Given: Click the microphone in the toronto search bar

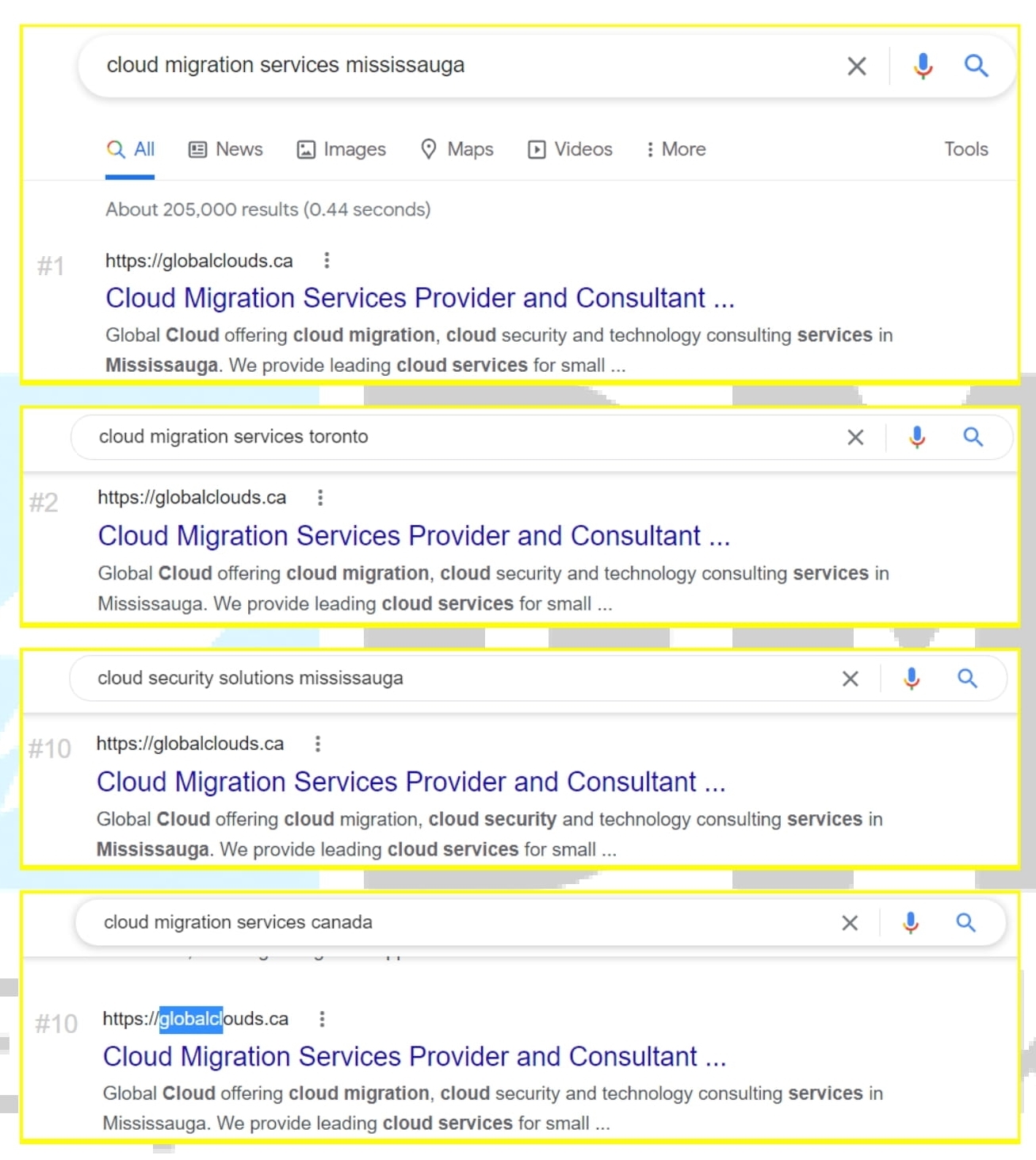Looking at the screenshot, I should click(x=917, y=437).
